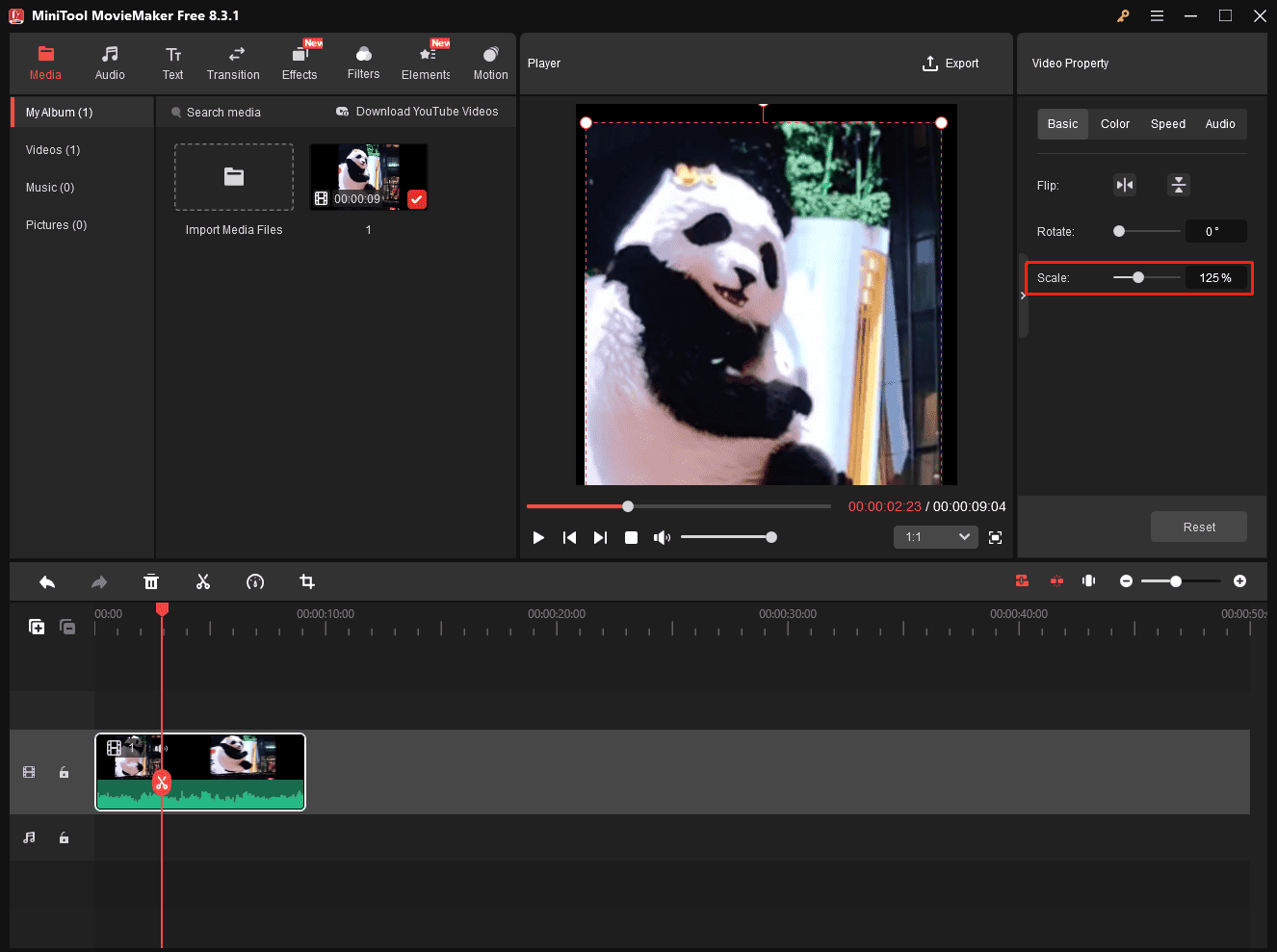
Task: Mute the player volume speaker
Action: click(x=662, y=537)
